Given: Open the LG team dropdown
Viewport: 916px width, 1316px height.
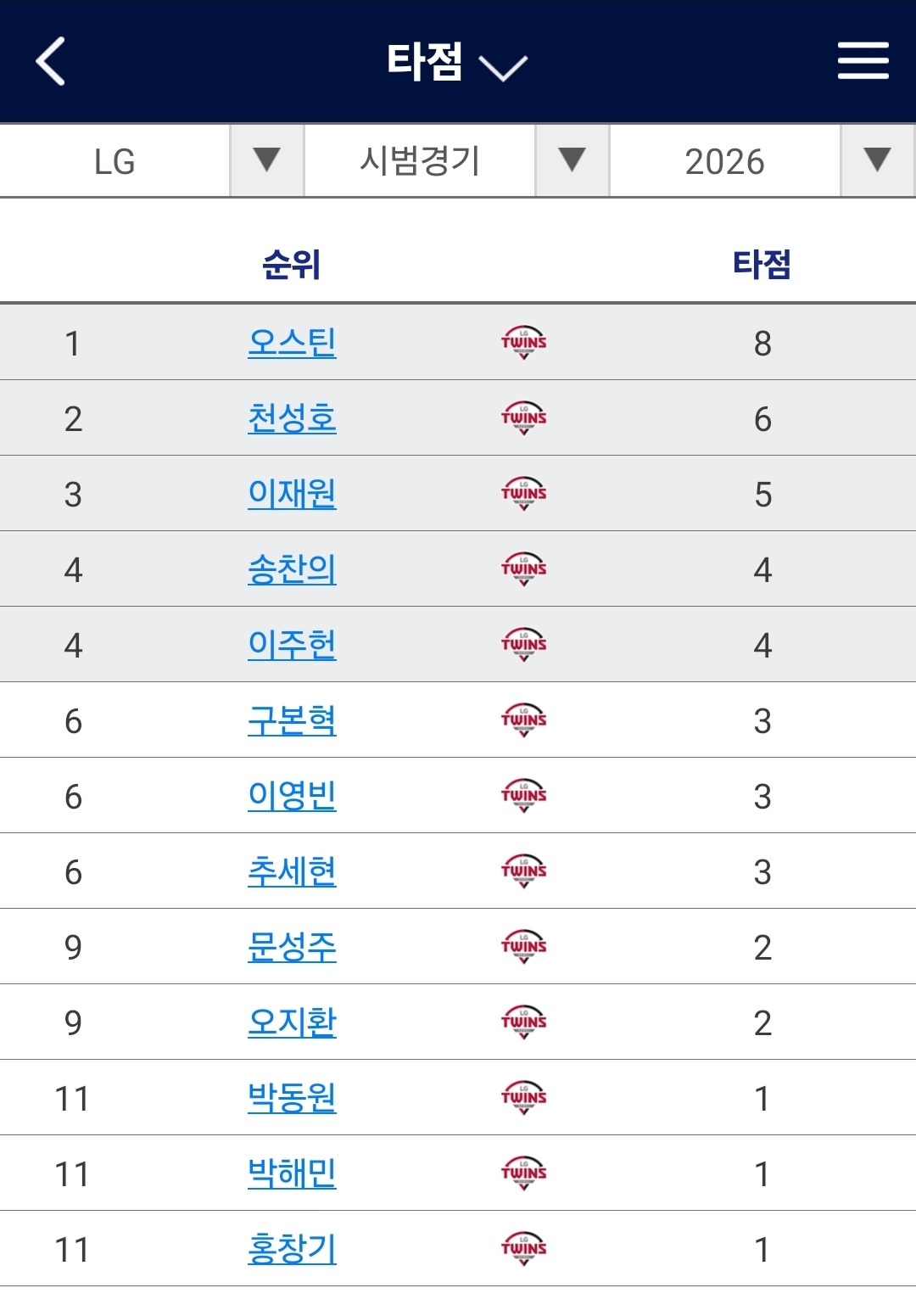Looking at the screenshot, I should [x=152, y=161].
